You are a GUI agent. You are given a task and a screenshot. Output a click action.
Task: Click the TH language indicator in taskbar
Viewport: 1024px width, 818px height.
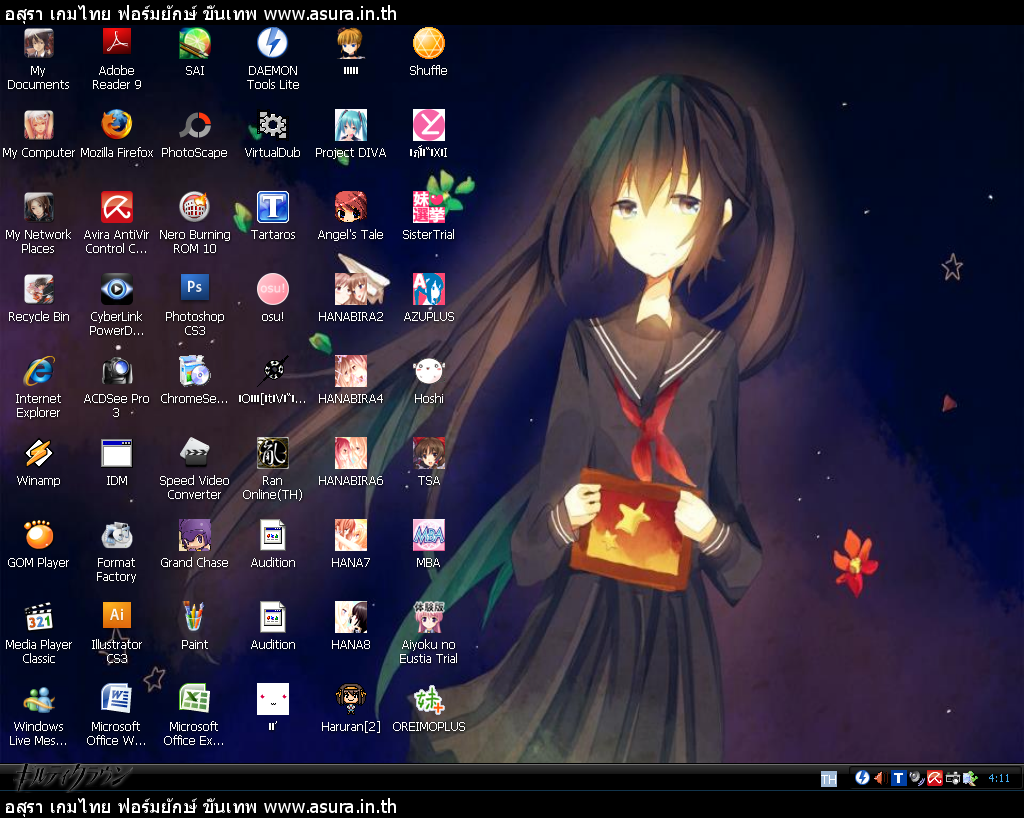pos(829,778)
